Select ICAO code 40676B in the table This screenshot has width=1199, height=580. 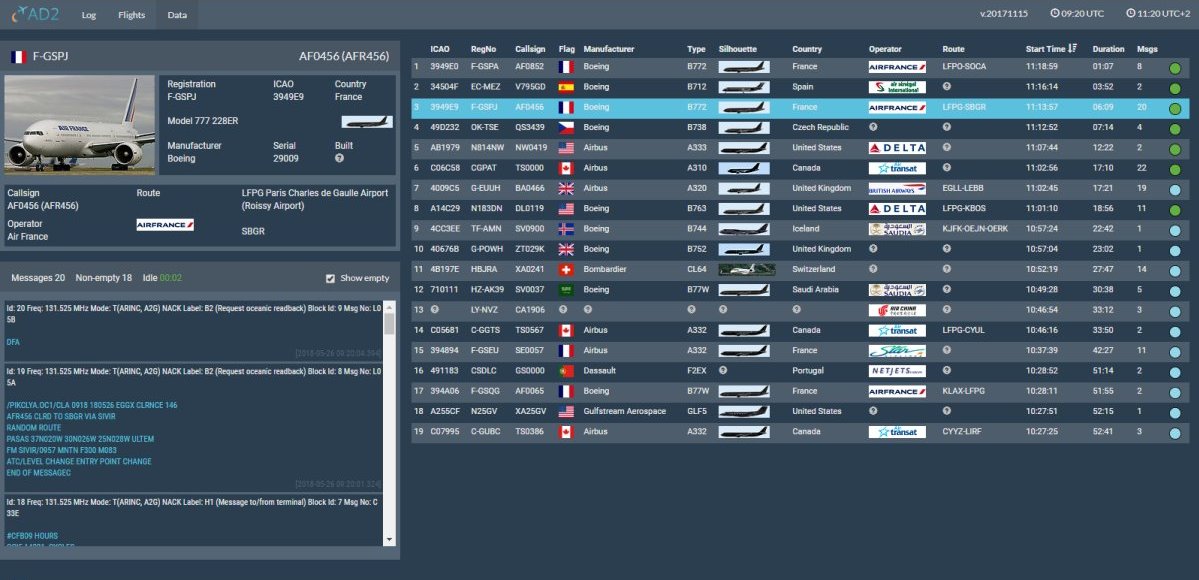click(x=444, y=249)
